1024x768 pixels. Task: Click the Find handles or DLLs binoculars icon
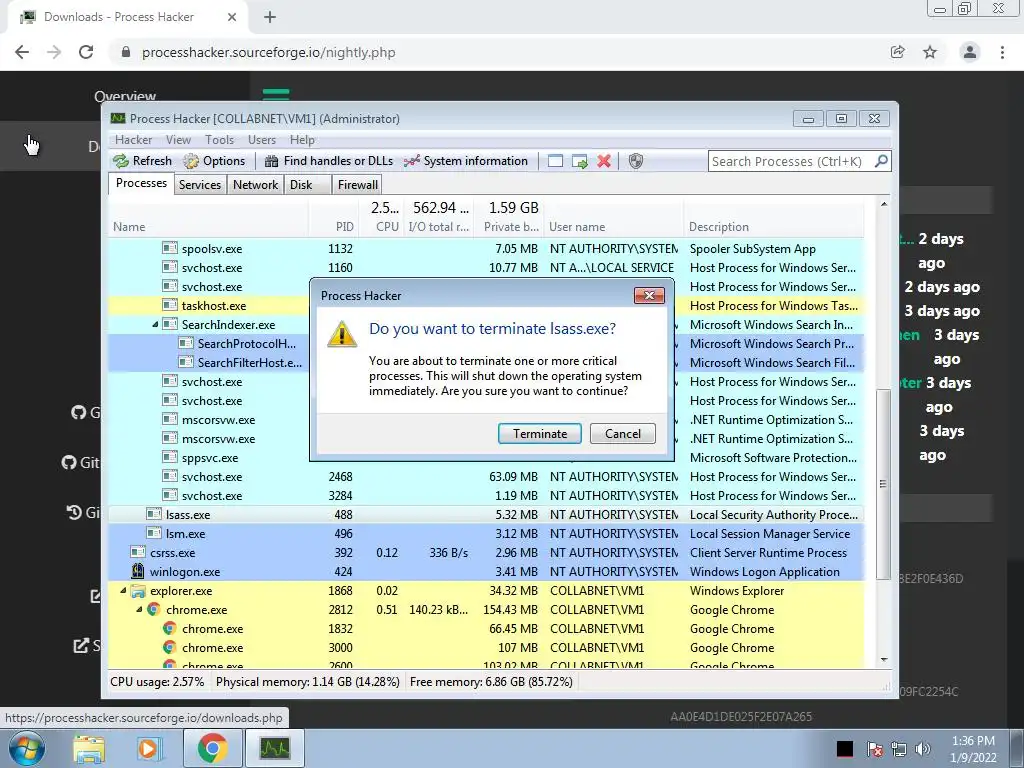(x=272, y=161)
